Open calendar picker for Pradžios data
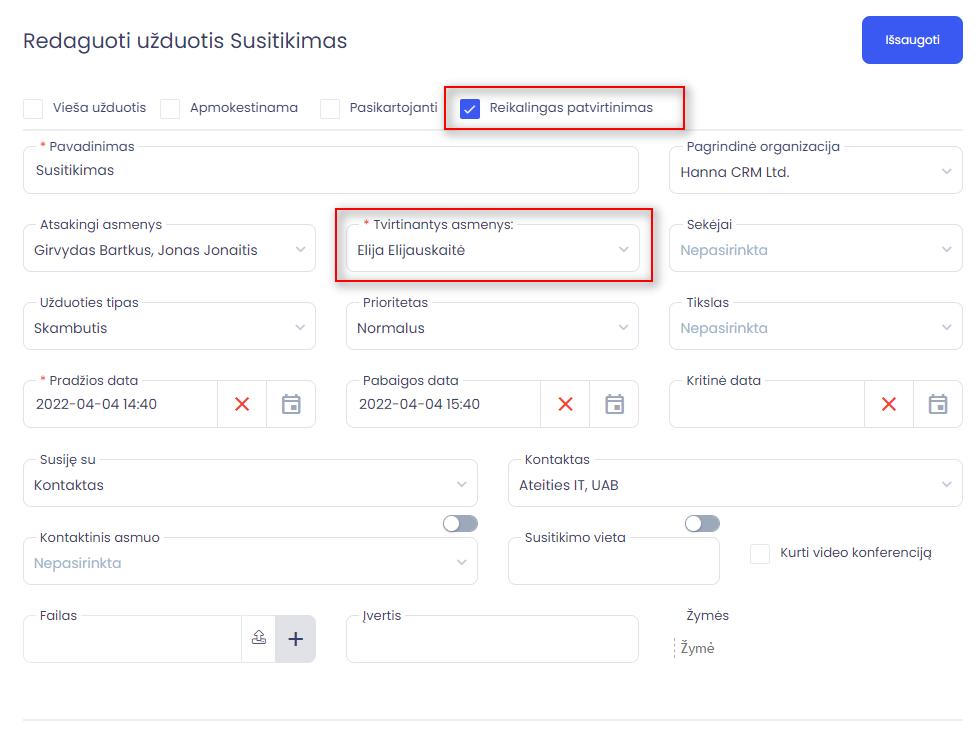This screenshot has width=979, height=737. click(291, 404)
